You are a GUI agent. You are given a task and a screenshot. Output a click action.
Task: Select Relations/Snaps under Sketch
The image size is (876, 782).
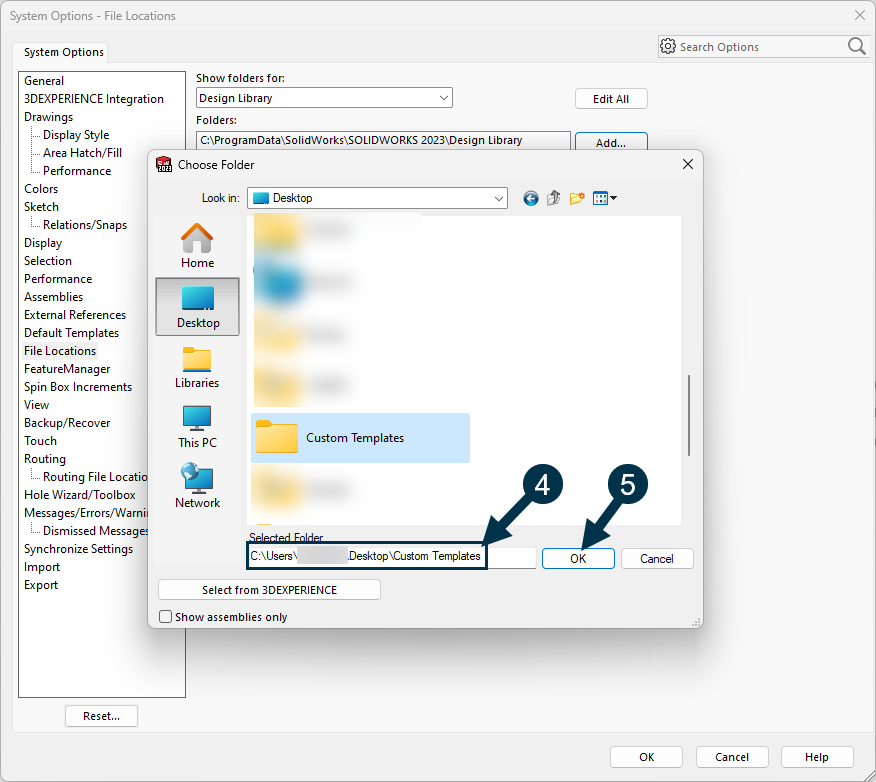[85, 225]
